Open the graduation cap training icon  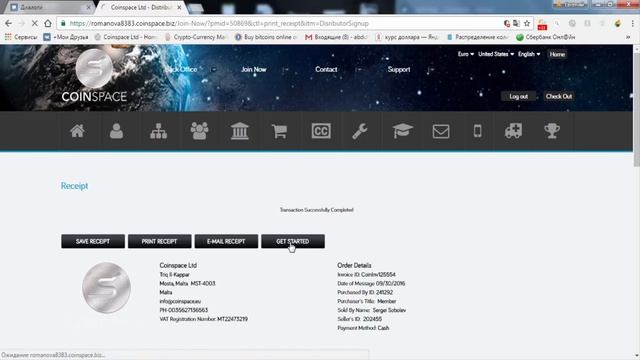(402, 131)
